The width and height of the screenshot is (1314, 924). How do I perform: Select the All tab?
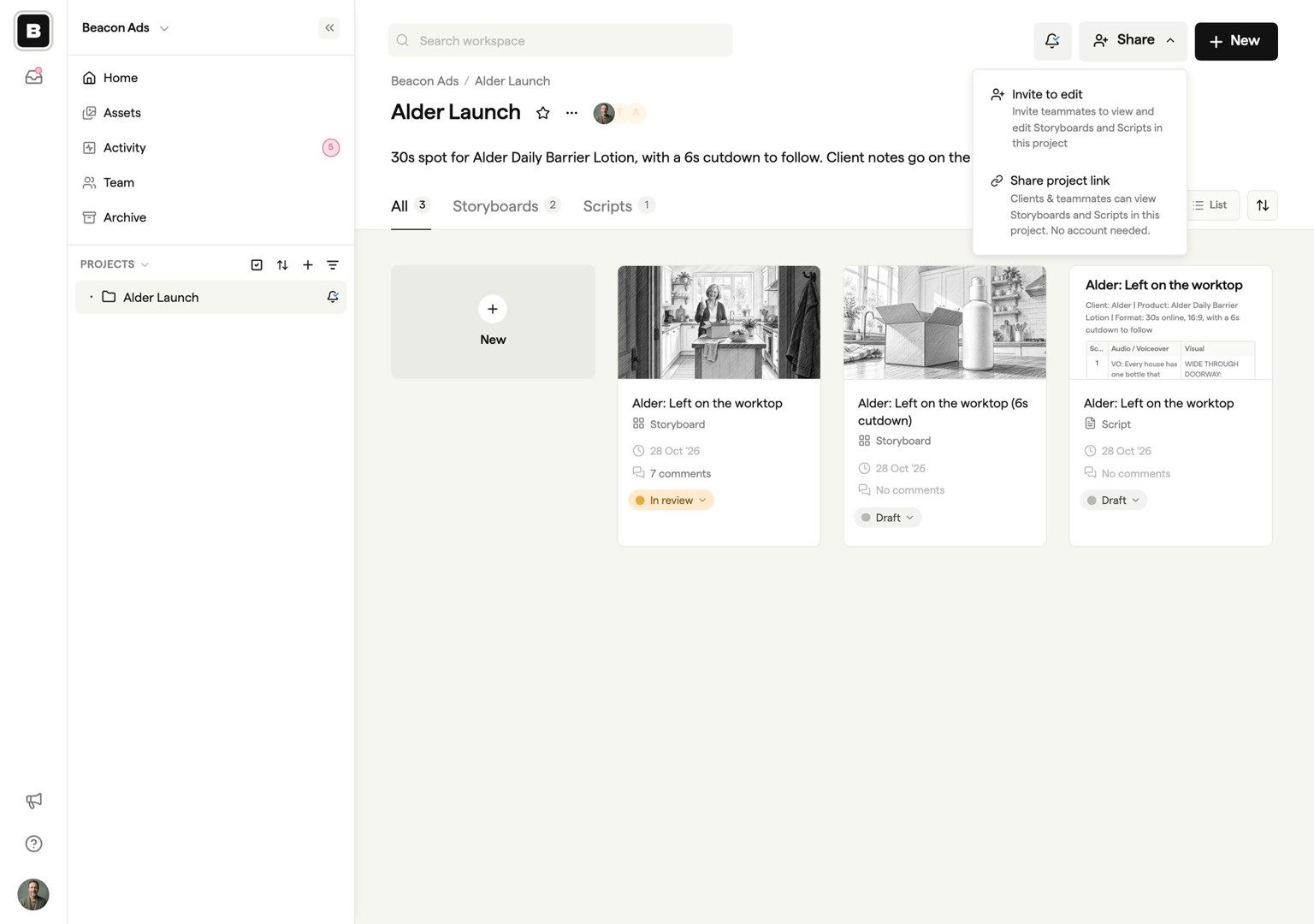tap(411, 206)
